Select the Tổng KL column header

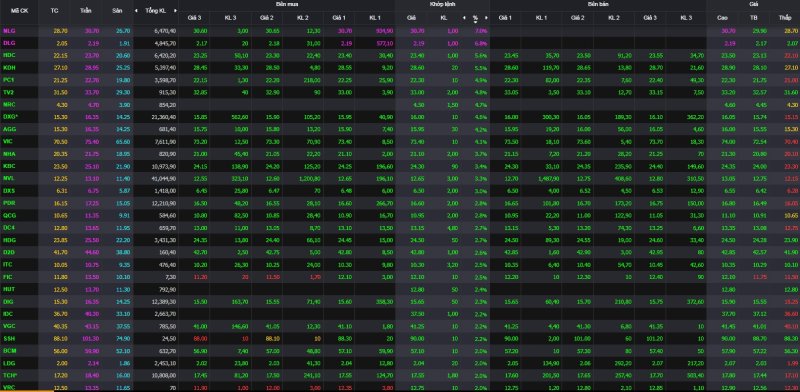click(155, 11)
